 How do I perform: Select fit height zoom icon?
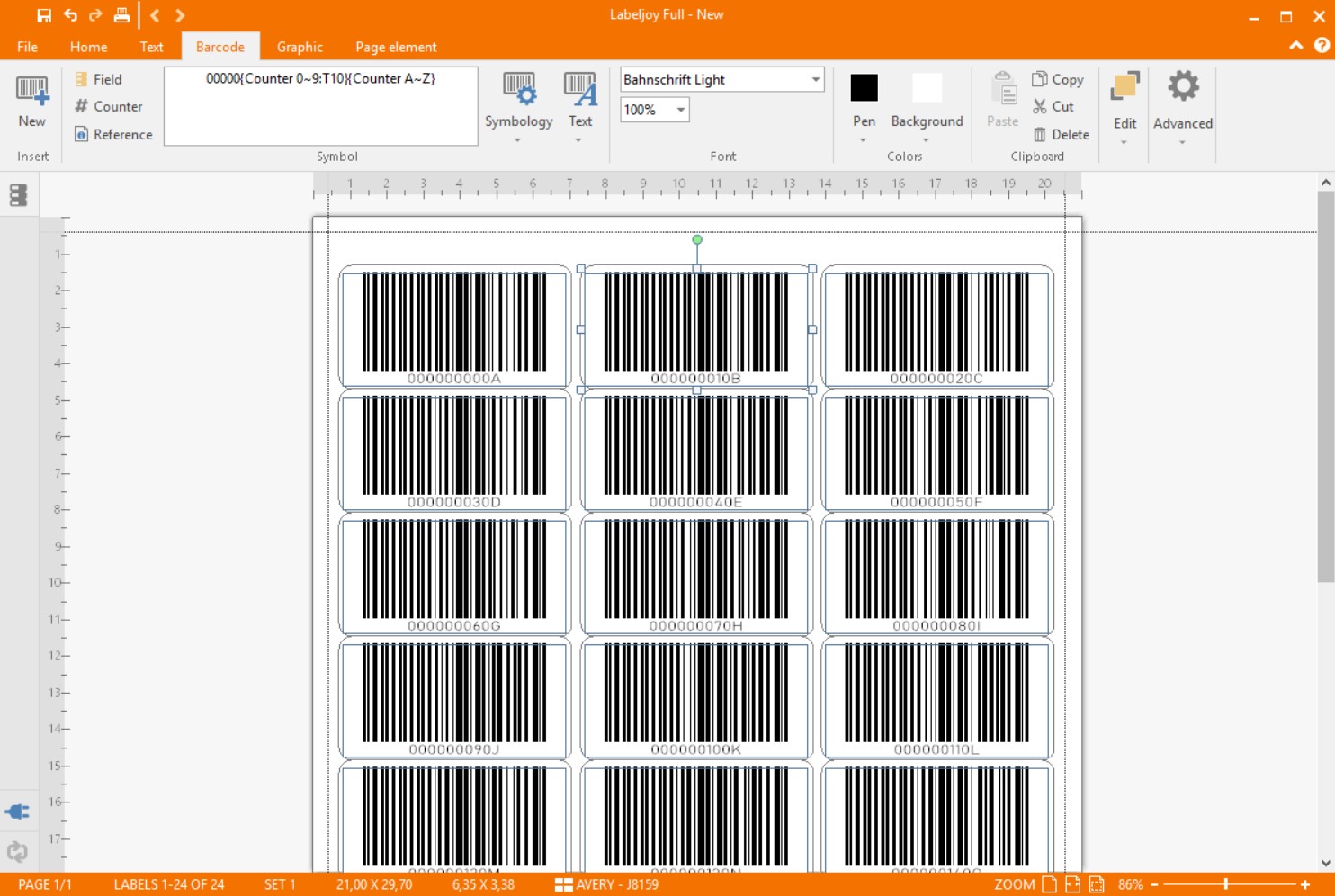1096,884
